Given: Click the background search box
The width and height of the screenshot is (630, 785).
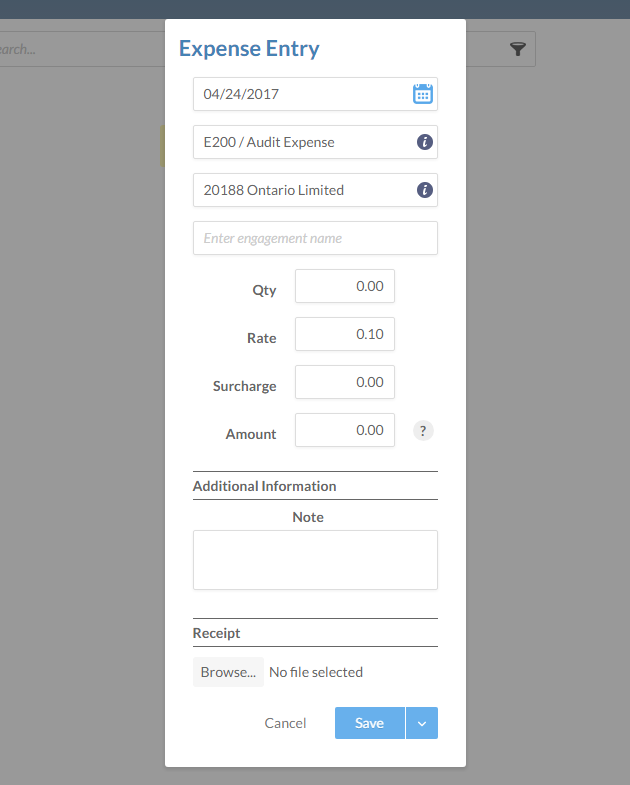Looking at the screenshot, I should (x=80, y=49).
